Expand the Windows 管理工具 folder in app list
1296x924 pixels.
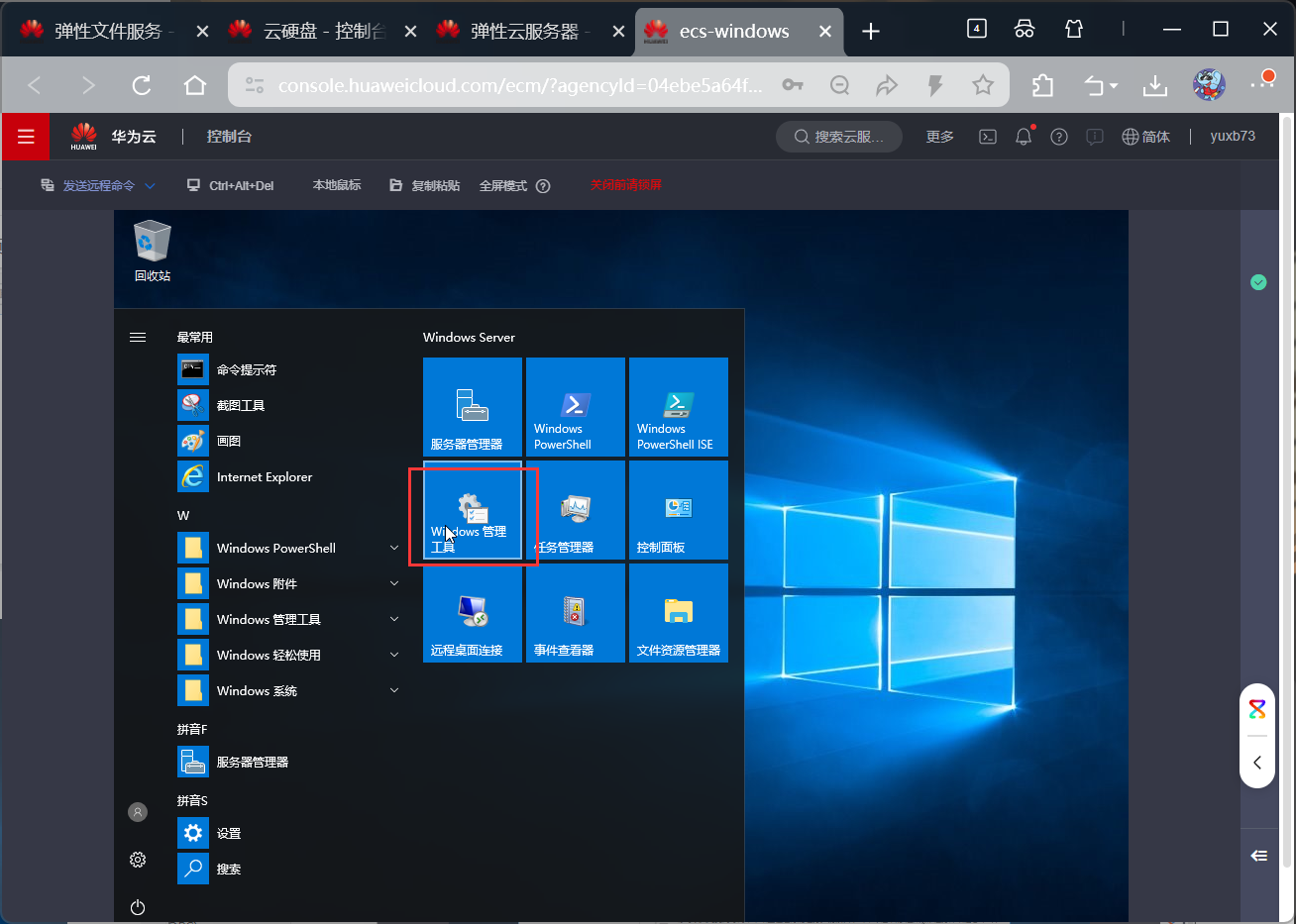point(288,619)
